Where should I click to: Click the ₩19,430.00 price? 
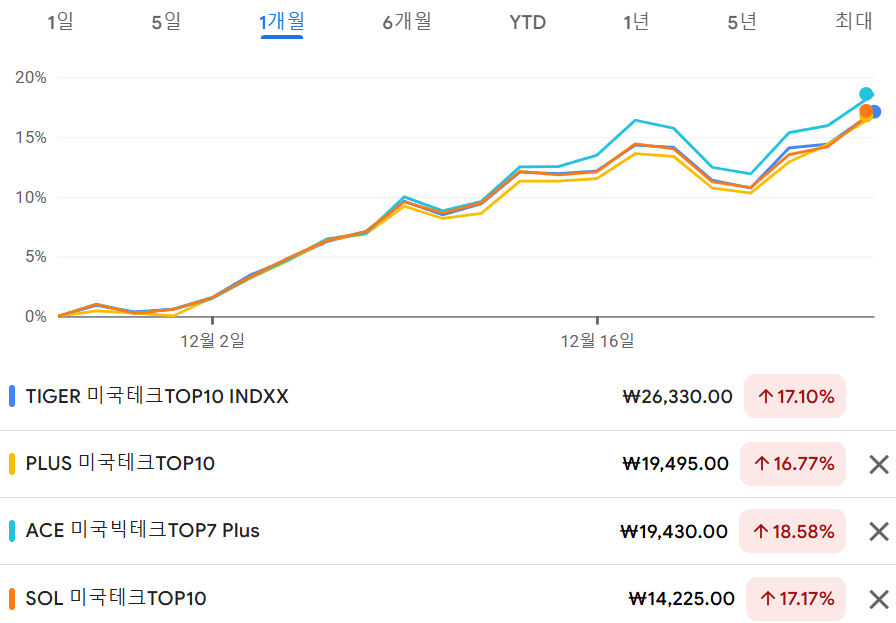[x=674, y=532]
